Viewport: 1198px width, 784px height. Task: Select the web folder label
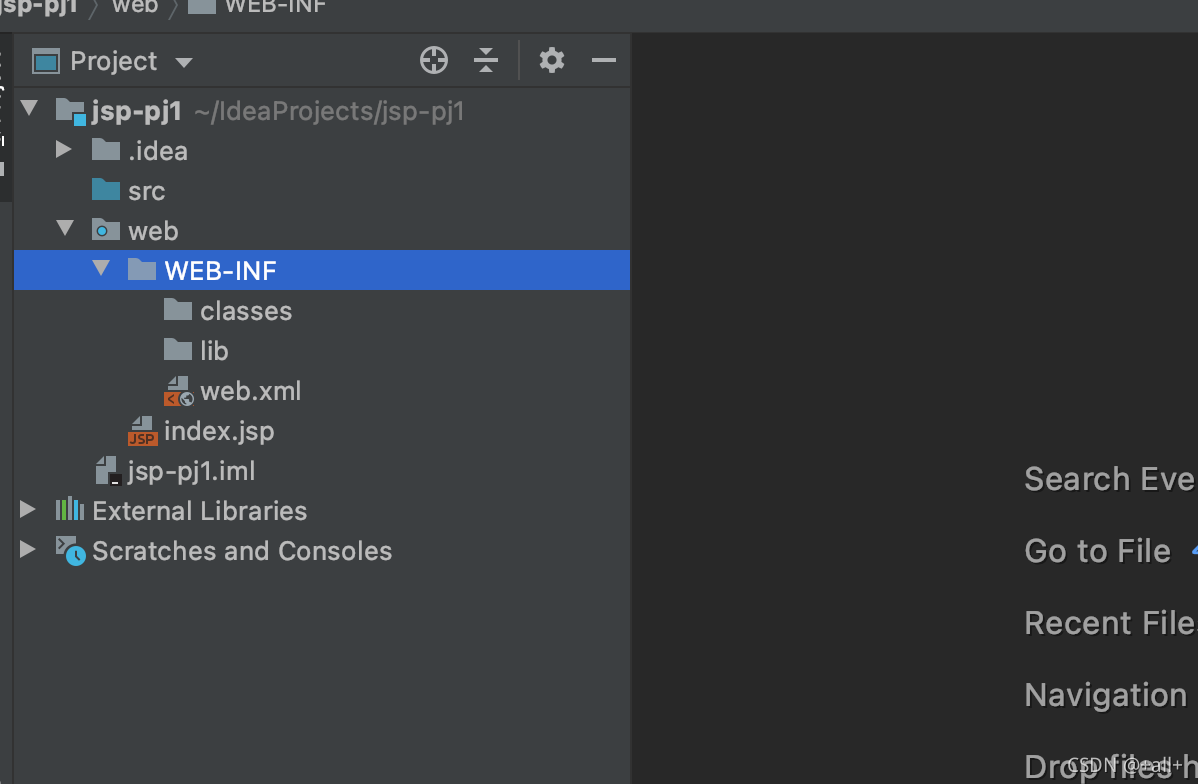[x=153, y=231]
